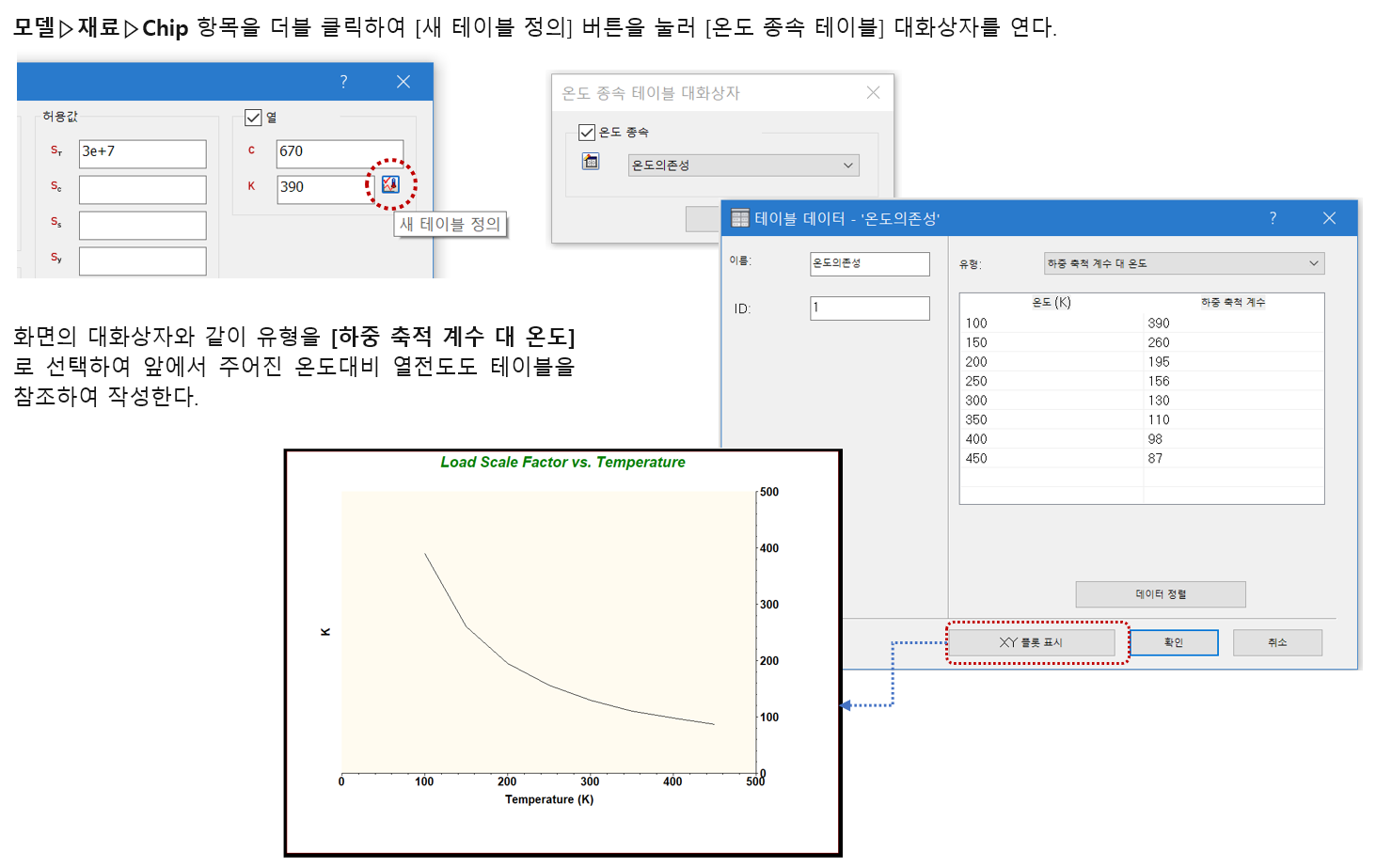1376x868 pixels.
Task: Click the Temperature (K) axis label on the plot
Action: coord(549,799)
